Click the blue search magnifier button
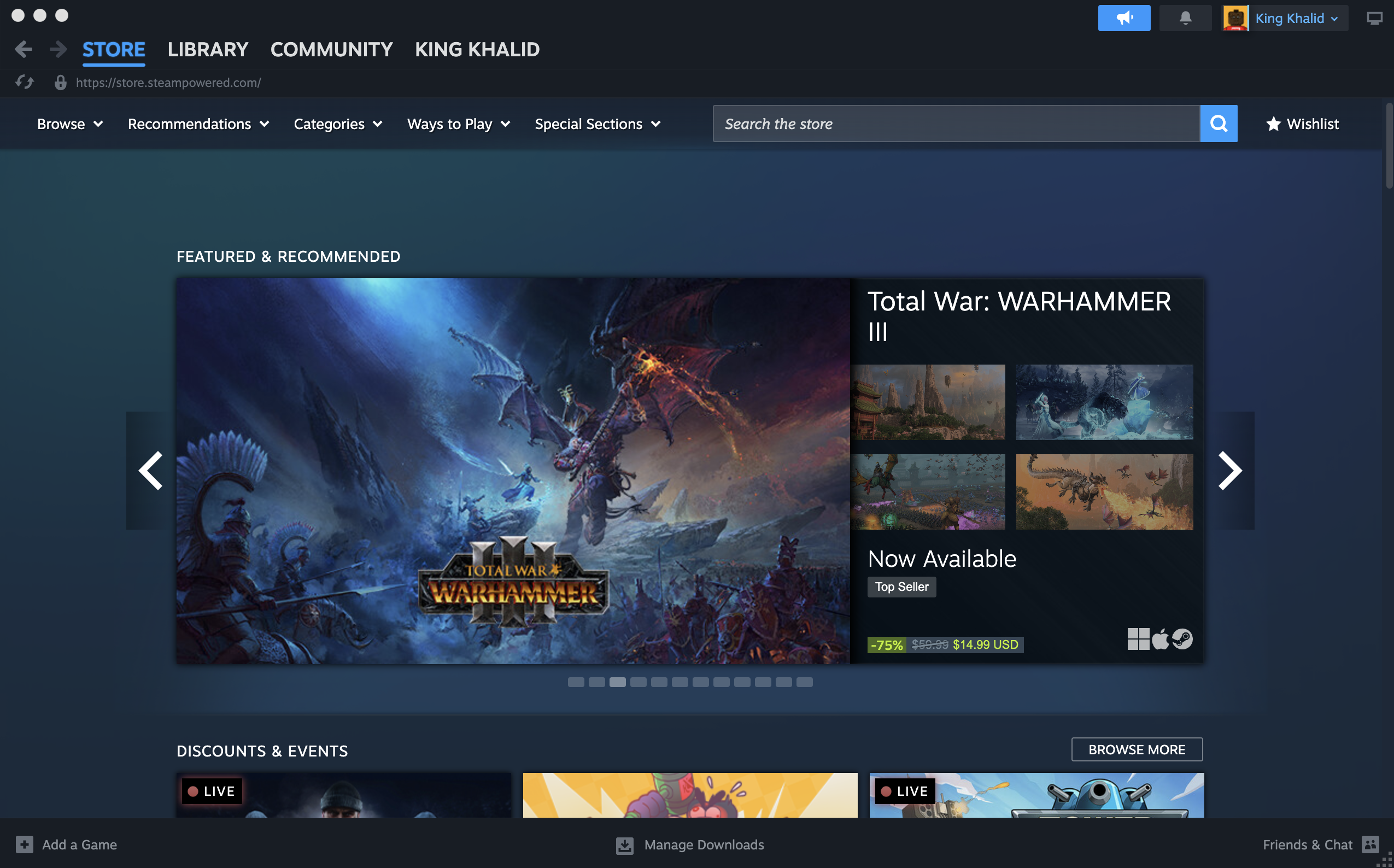1394x868 pixels. coord(1219,124)
